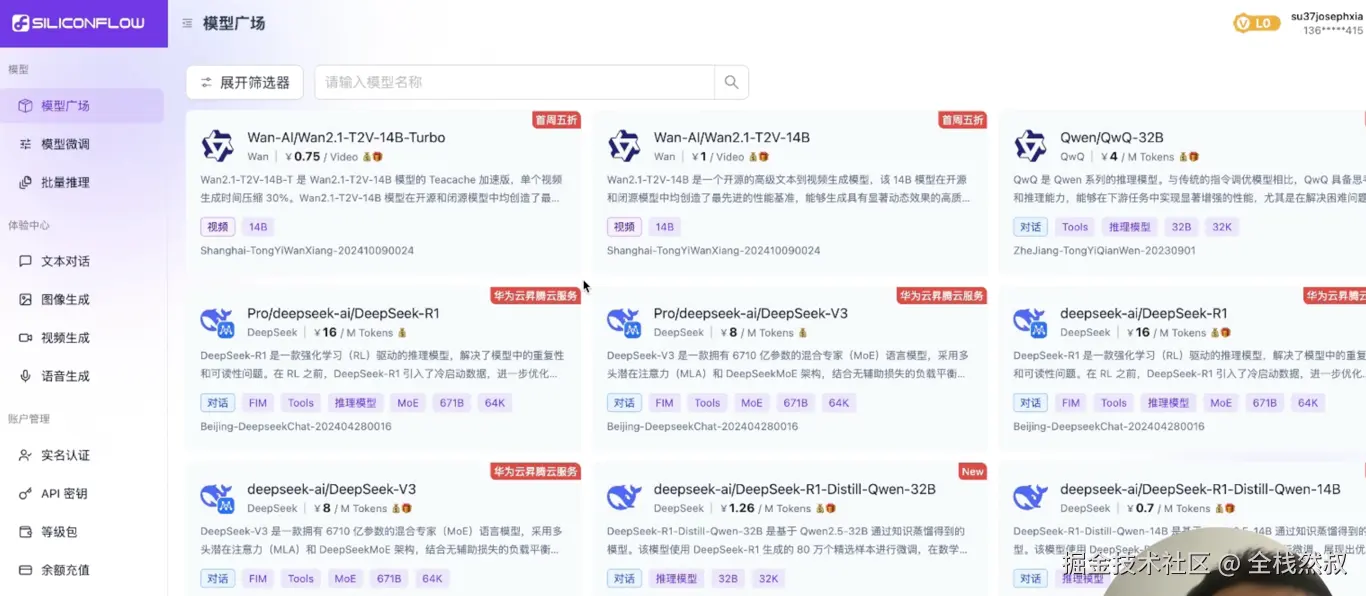Open Pro/deepseek-ai/DeepSeek-R1 model title
1366x596 pixels.
click(343, 313)
